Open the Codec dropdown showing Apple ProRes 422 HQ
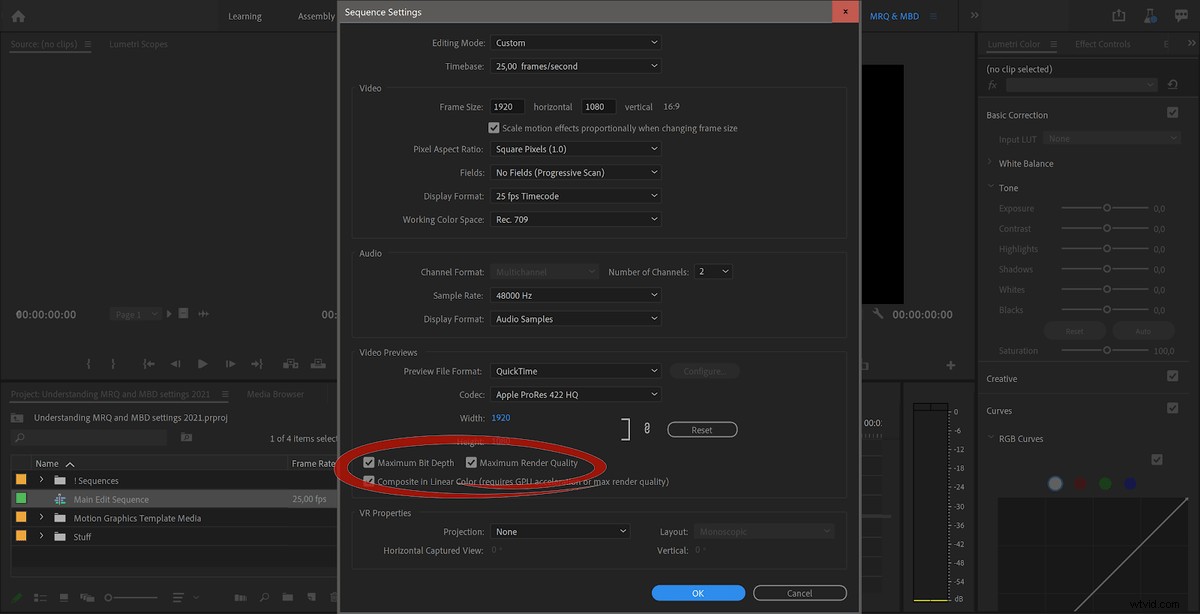 click(575, 394)
